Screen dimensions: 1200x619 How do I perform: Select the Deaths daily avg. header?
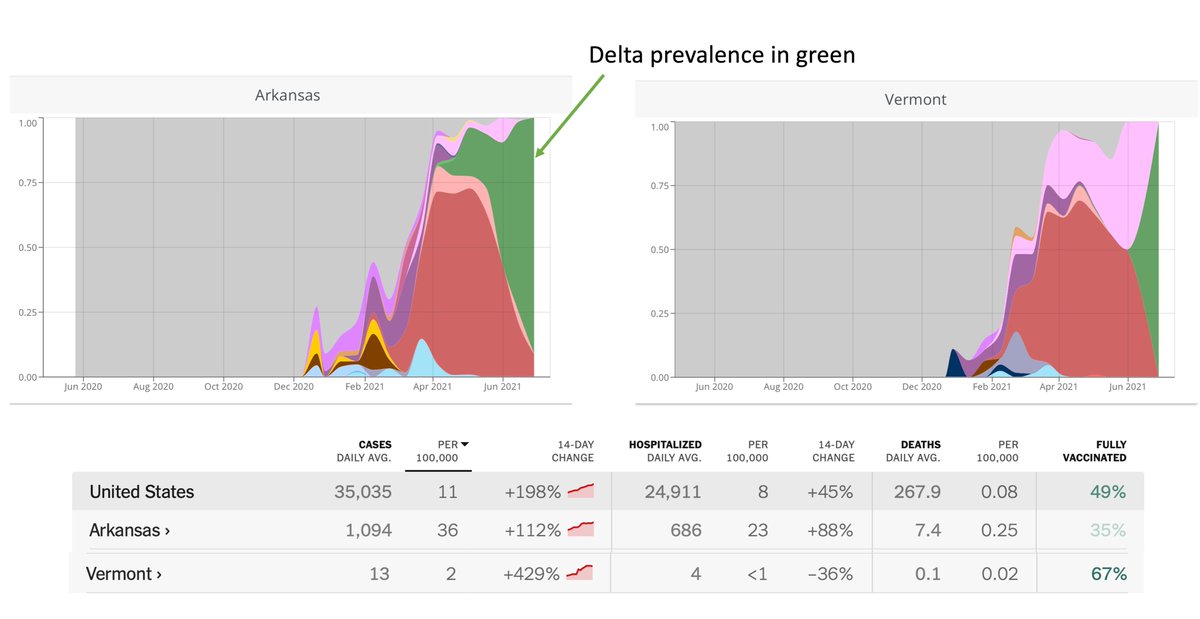pos(912,451)
